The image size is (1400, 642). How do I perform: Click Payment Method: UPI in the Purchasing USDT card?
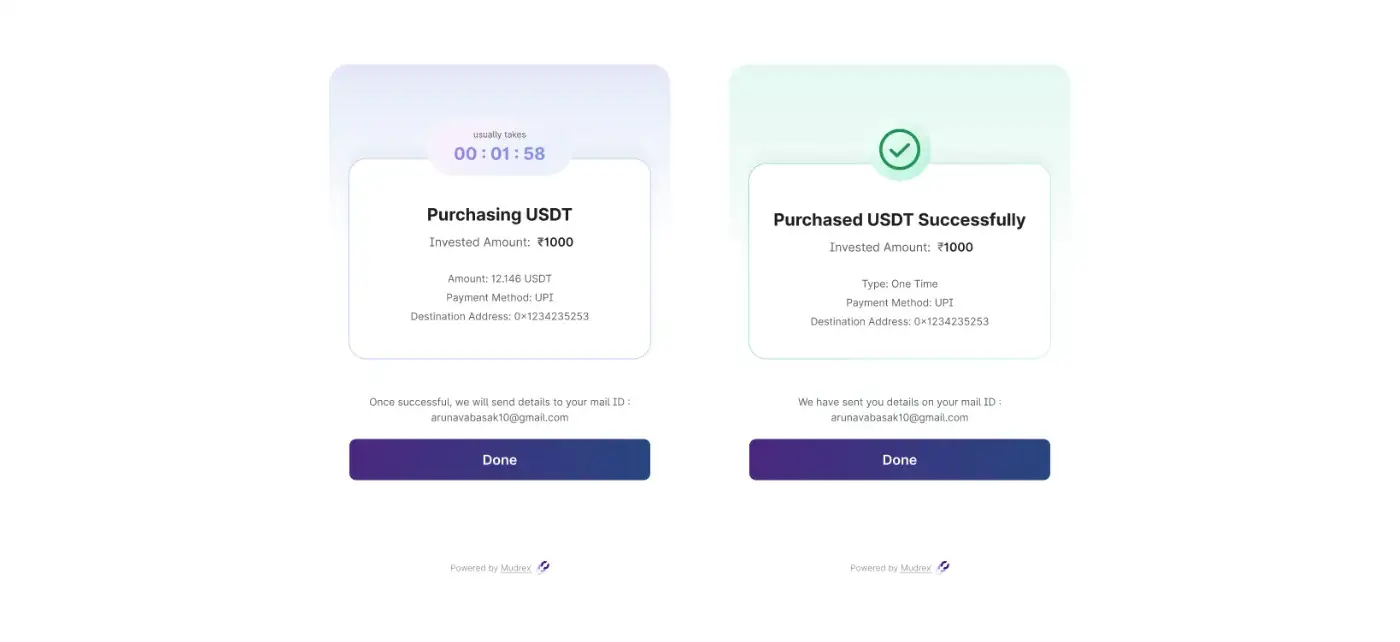(x=499, y=298)
